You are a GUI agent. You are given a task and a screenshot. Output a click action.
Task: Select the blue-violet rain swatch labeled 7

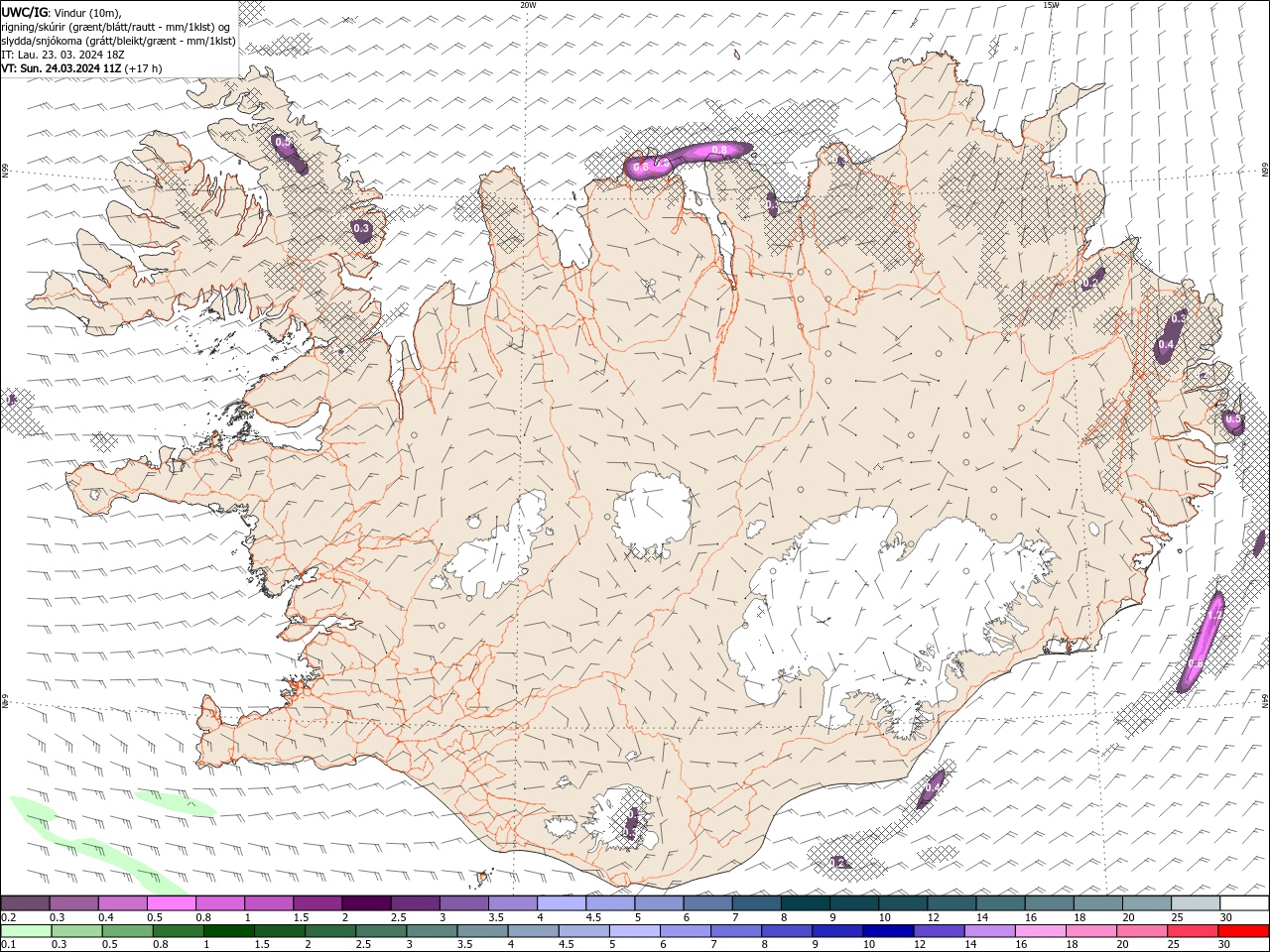click(736, 931)
